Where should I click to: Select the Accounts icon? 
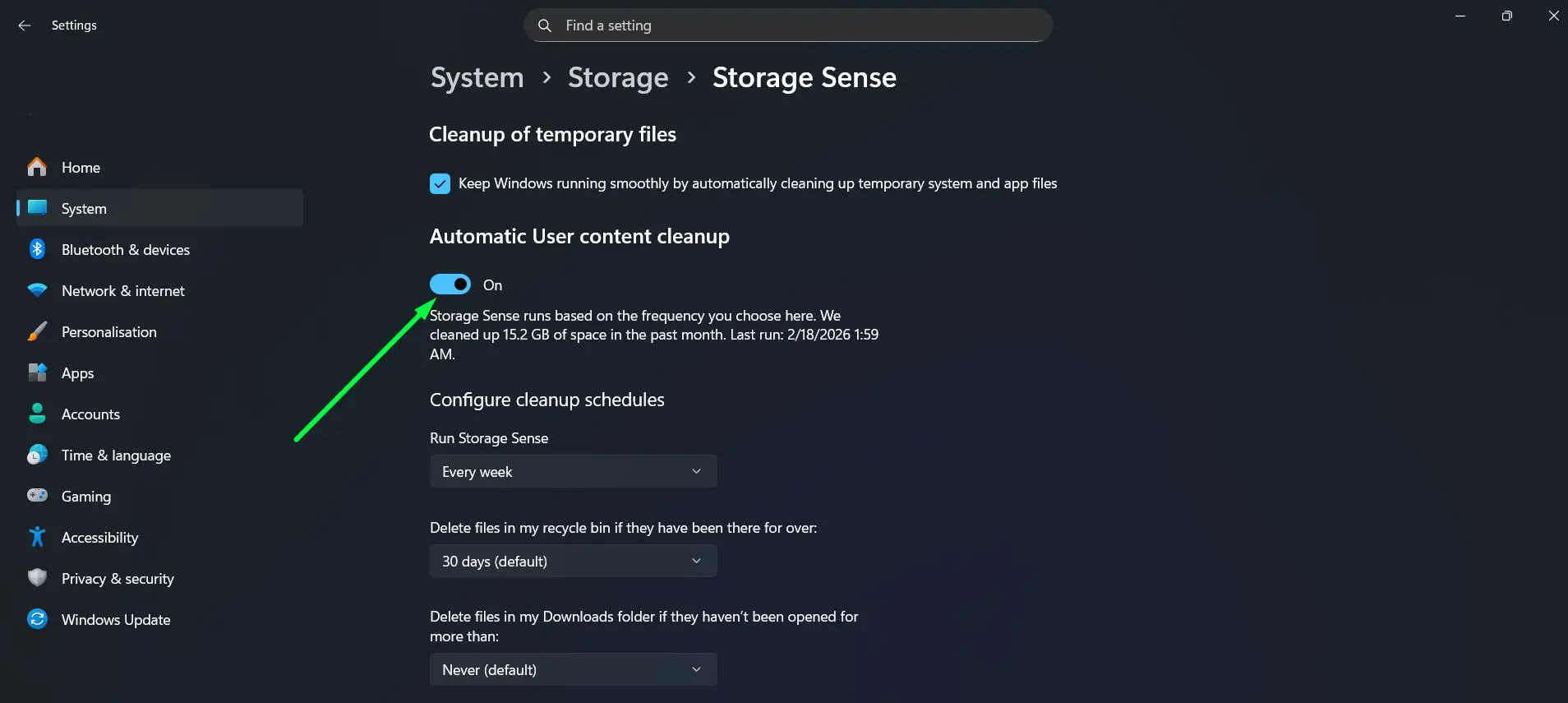[x=37, y=414]
